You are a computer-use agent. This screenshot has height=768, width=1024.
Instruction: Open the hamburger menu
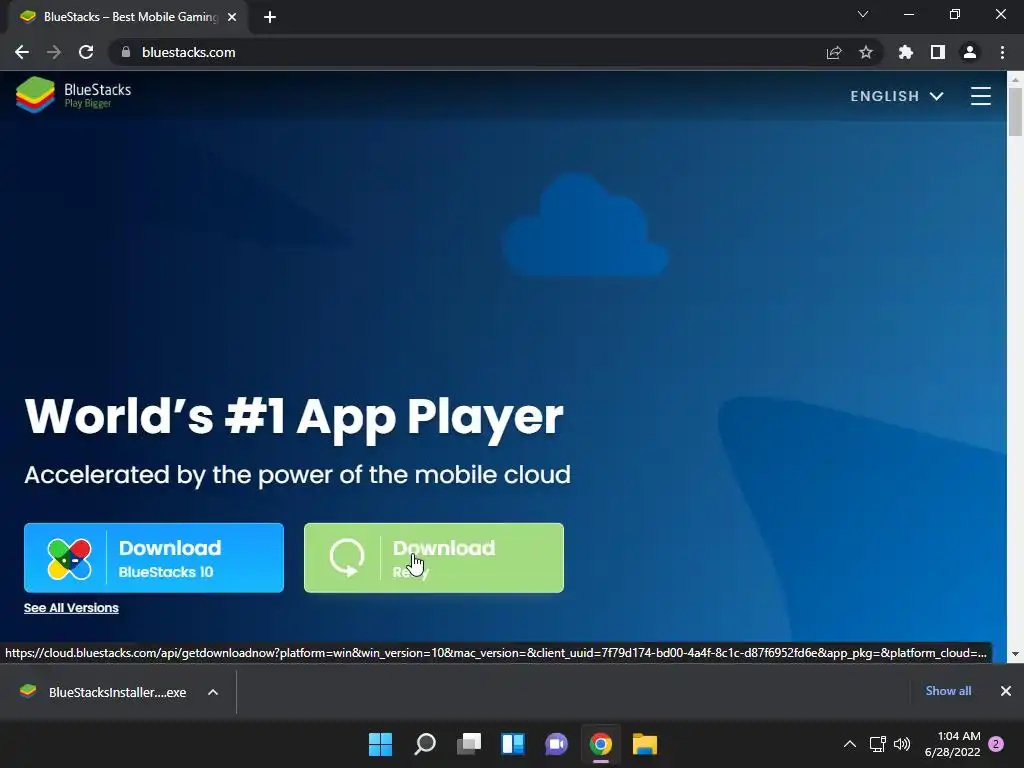tap(980, 96)
